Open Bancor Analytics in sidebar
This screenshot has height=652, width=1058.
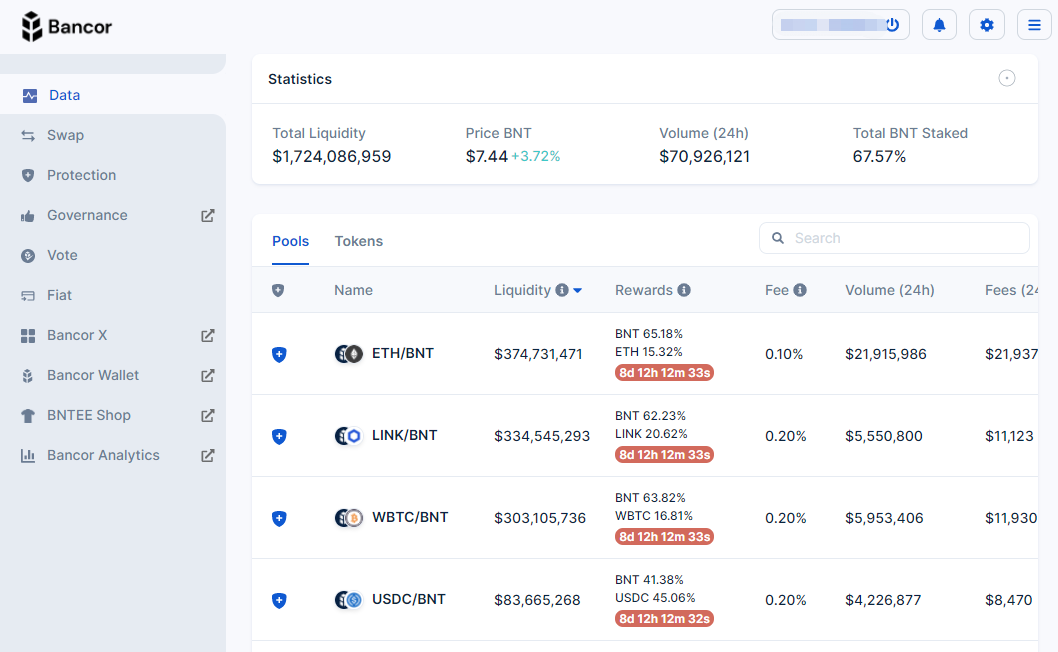pyautogui.click(x=103, y=455)
